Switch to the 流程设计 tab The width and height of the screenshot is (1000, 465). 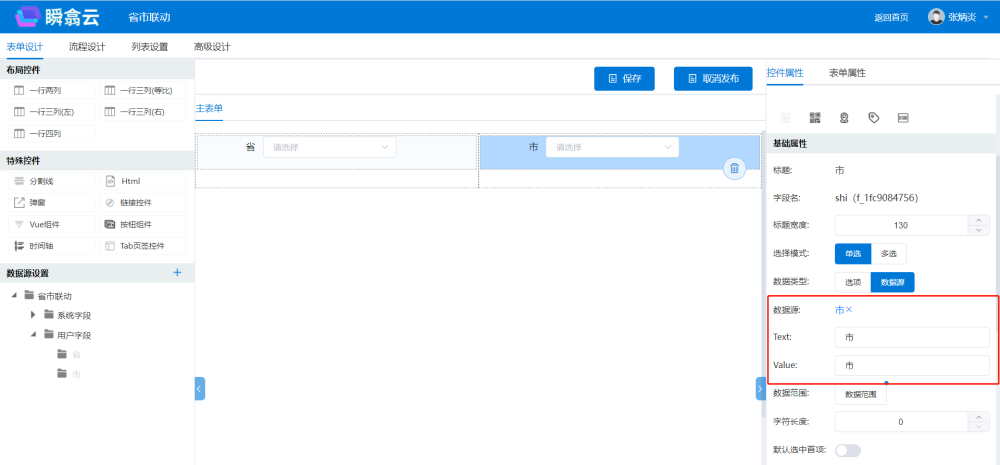(87, 47)
